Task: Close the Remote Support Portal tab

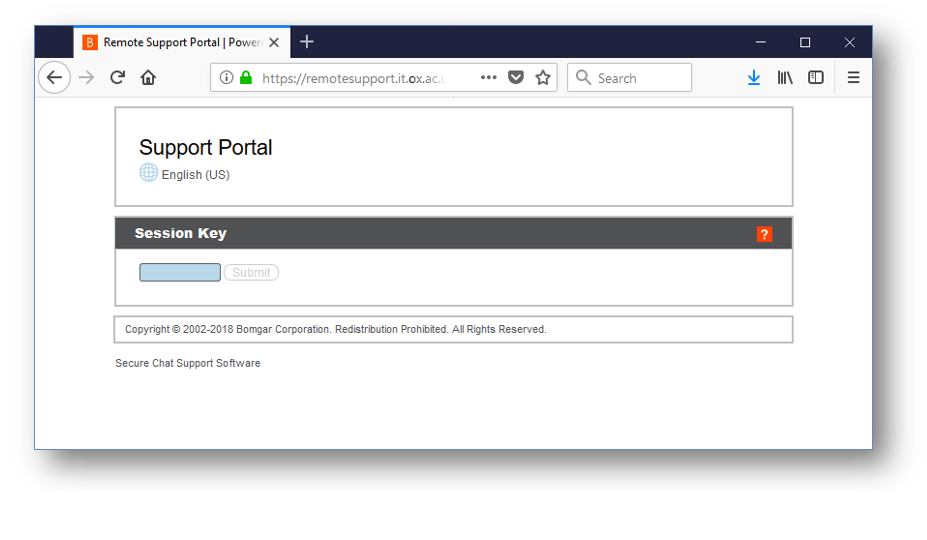Action: click(274, 43)
